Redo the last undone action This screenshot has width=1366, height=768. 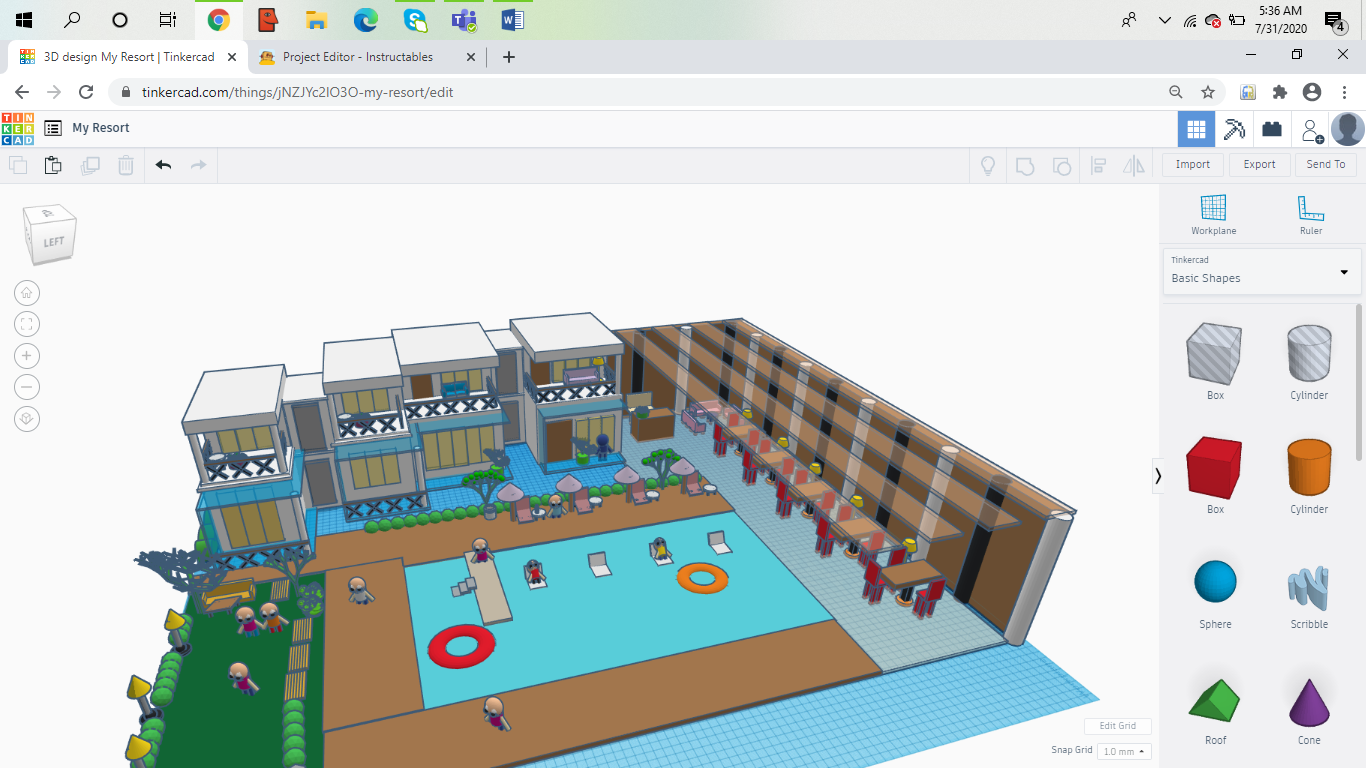(x=198, y=165)
